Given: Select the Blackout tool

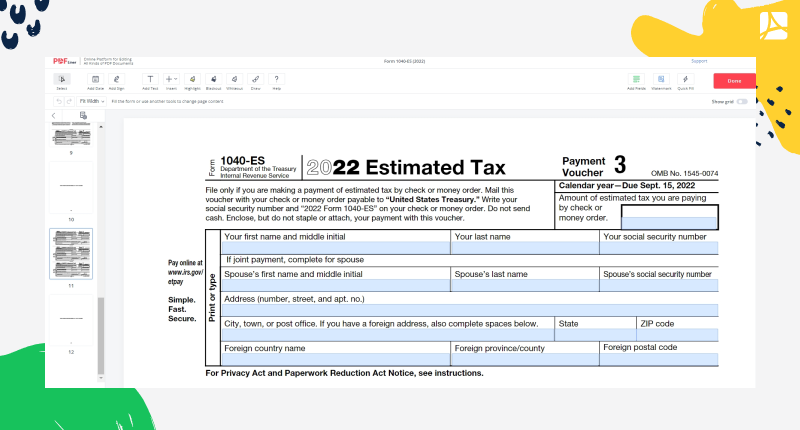Looking at the screenshot, I should (213, 82).
